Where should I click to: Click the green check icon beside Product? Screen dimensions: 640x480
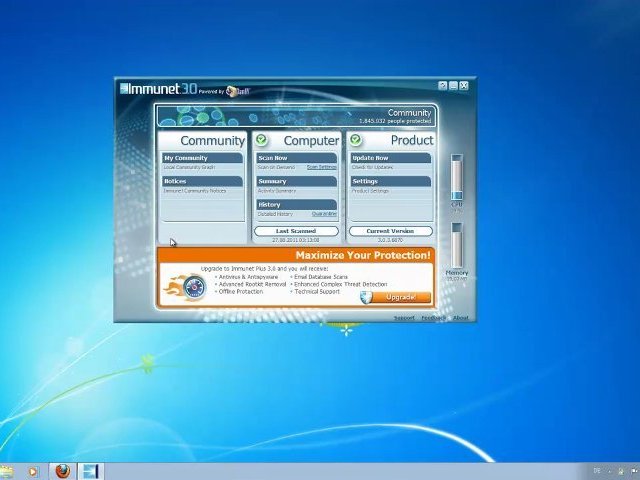355,140
